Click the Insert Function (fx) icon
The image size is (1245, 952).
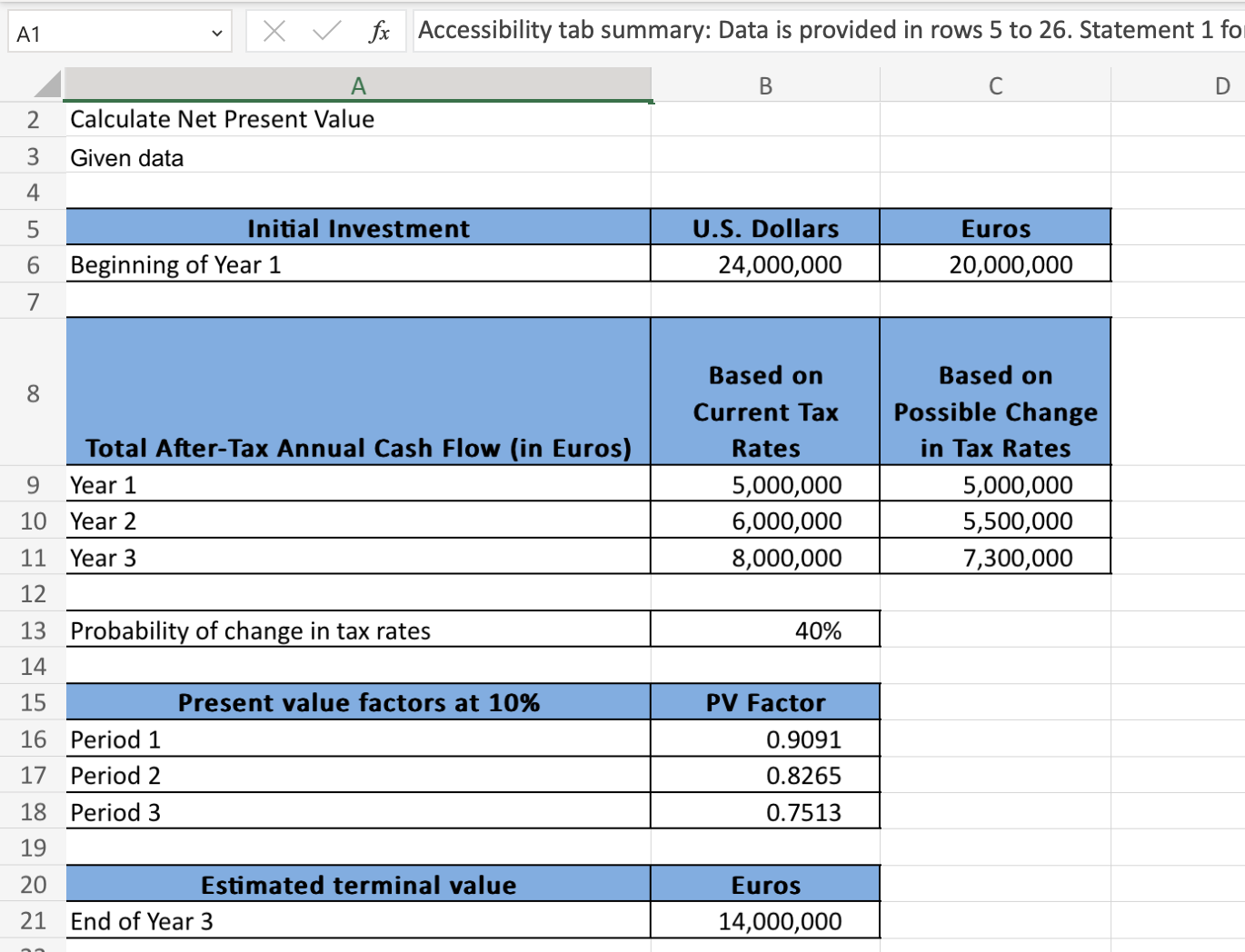pos(382,30)
